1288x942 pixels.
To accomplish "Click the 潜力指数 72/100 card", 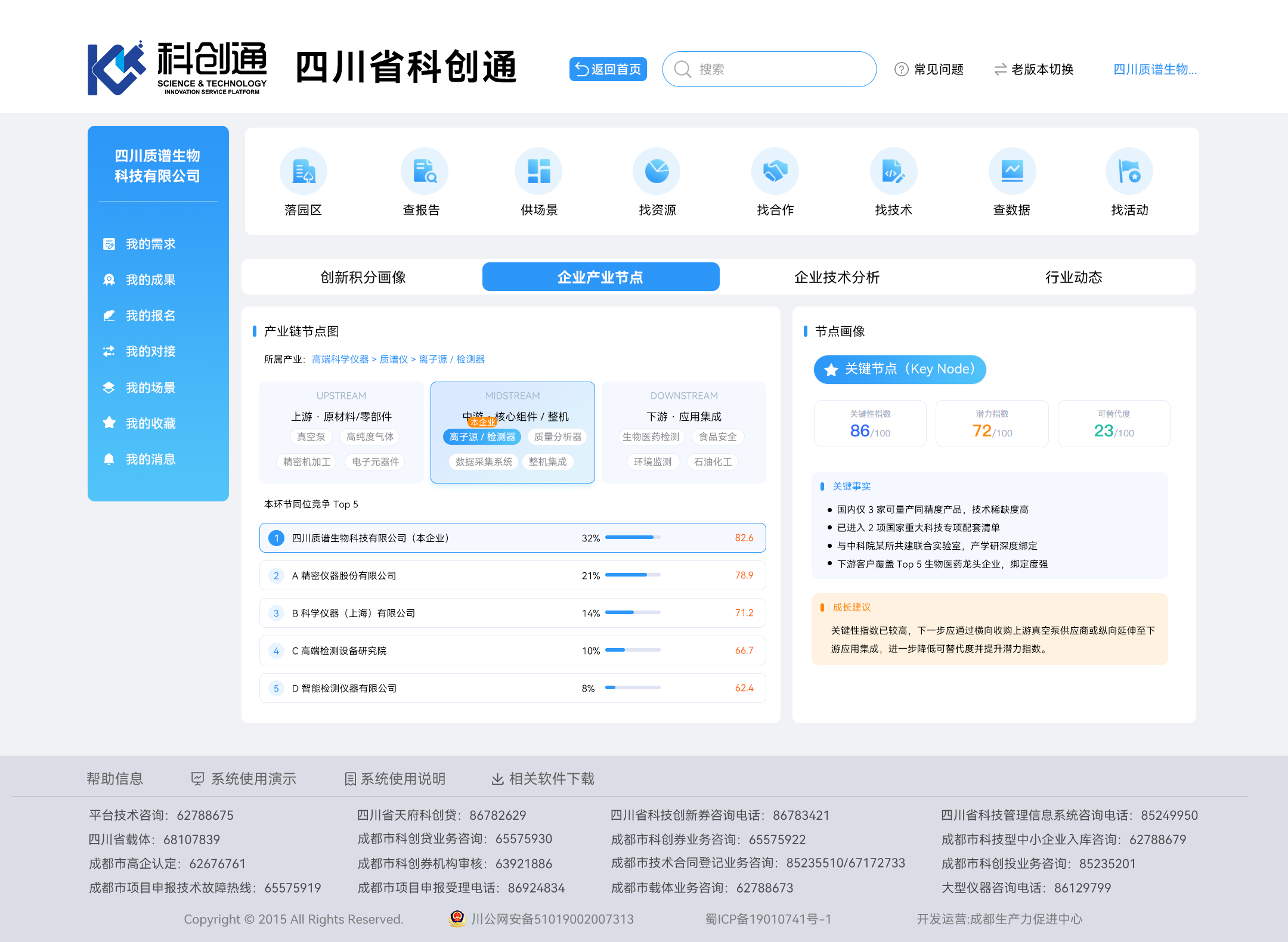I will click(x=992, y=423).
